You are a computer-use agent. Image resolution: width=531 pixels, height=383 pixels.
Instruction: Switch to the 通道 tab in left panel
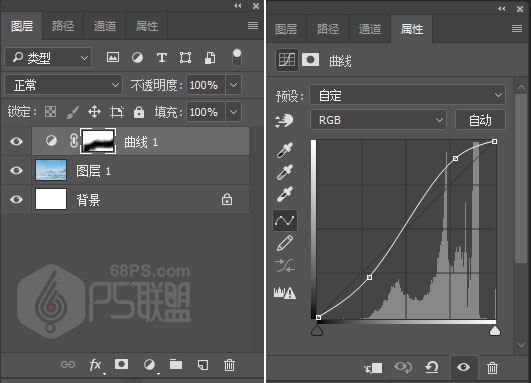(105, 26)
